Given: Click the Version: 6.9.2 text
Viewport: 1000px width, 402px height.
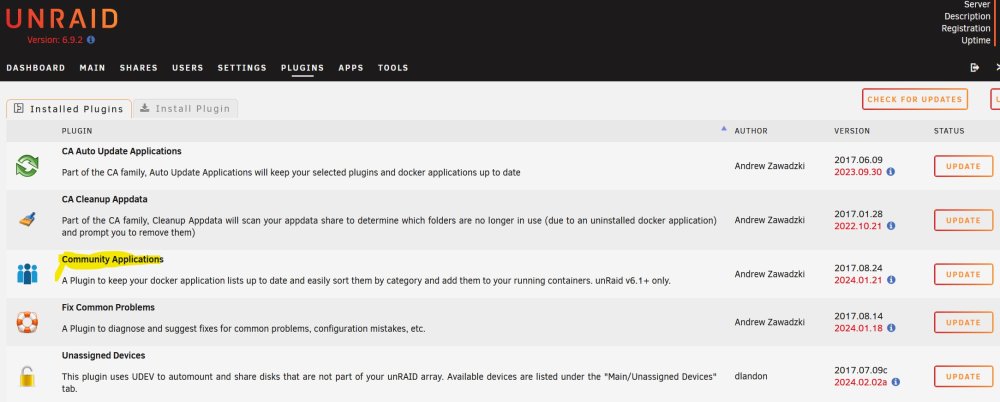Looking at the screenshot, I should 55,40.
